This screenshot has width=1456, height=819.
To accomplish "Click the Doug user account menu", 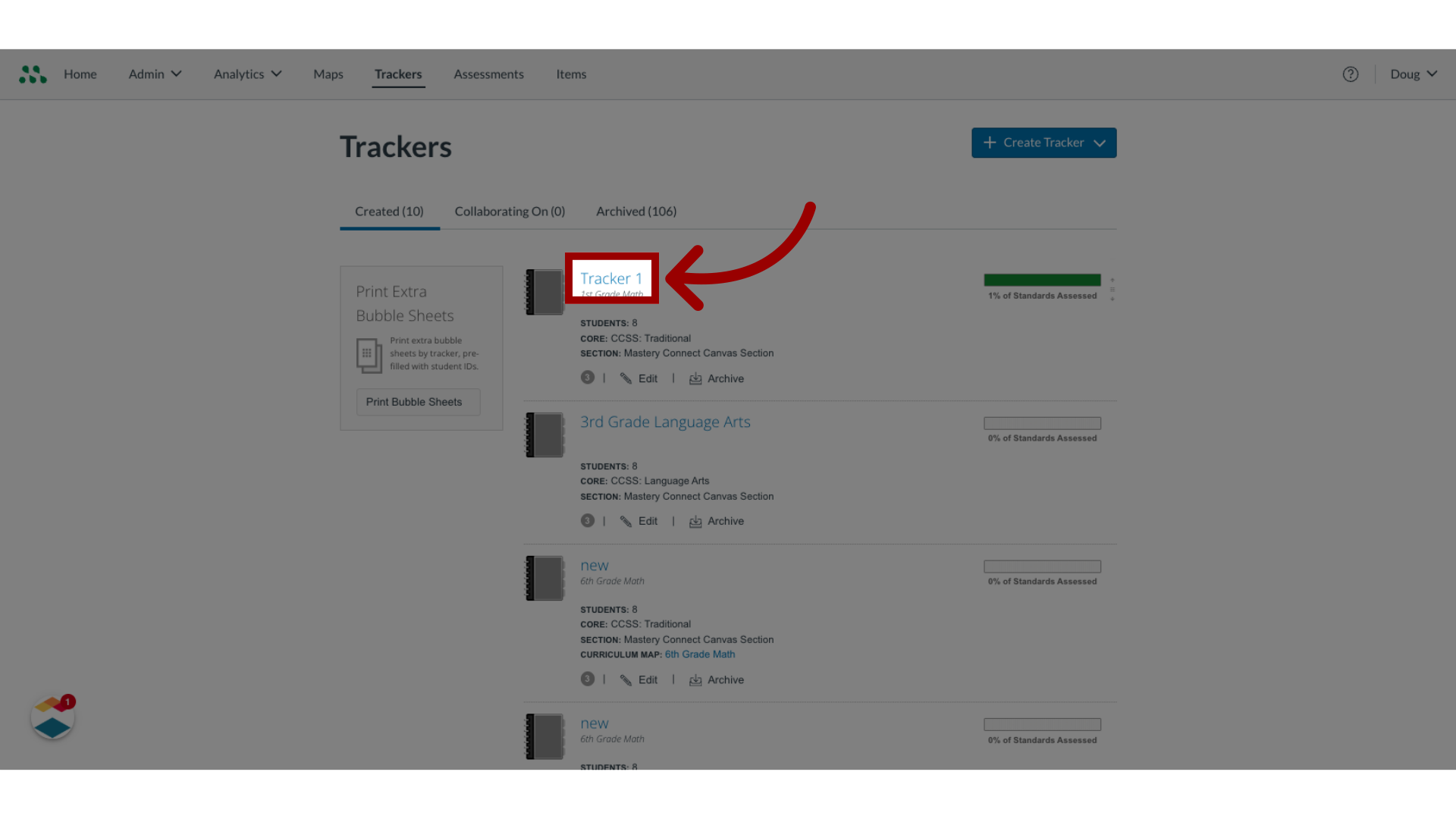I will [1414, 73].
